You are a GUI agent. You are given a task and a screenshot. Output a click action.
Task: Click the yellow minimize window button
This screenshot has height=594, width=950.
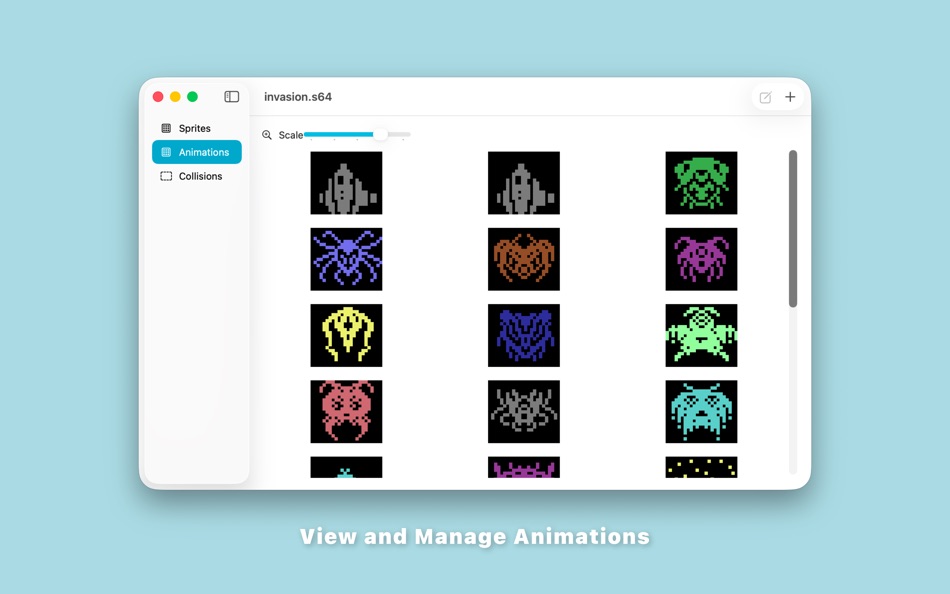point(175,97)
